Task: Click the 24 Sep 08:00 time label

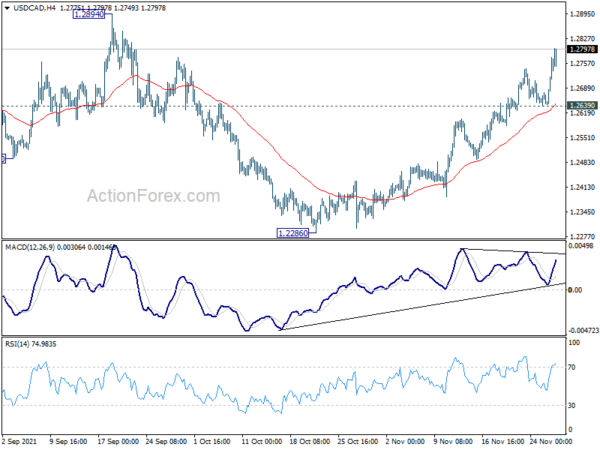Action: 166,442
